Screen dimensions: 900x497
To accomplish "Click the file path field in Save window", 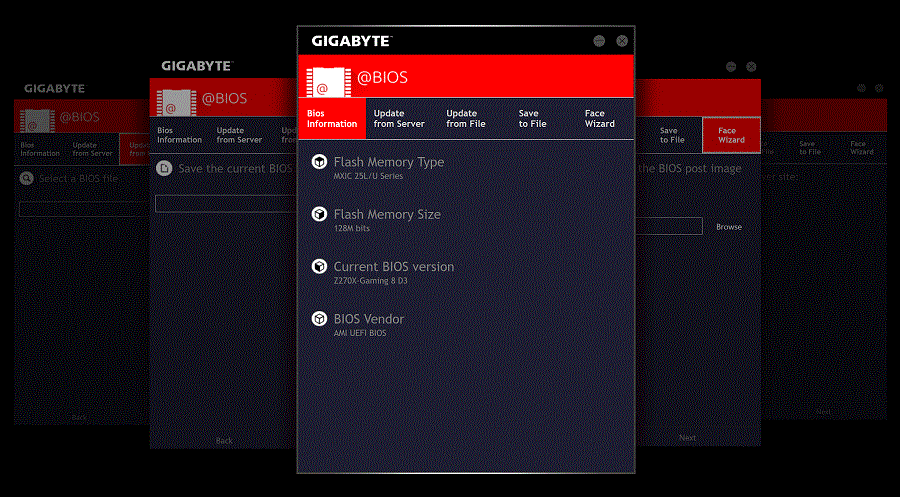I will pos(226,204).
